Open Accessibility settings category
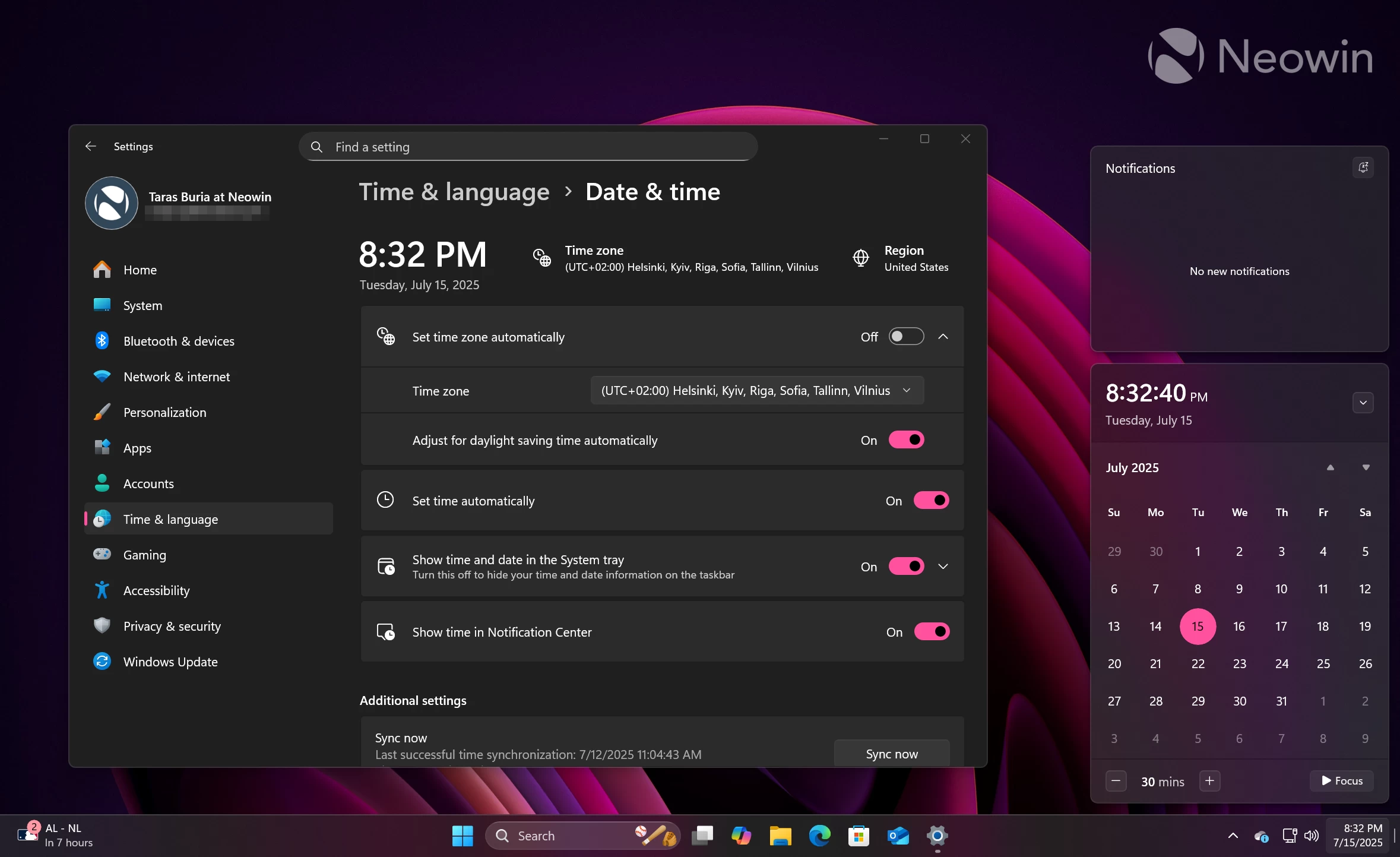Image resolution: width=1400 pixels, height=857 pixels. pos(208,590)
